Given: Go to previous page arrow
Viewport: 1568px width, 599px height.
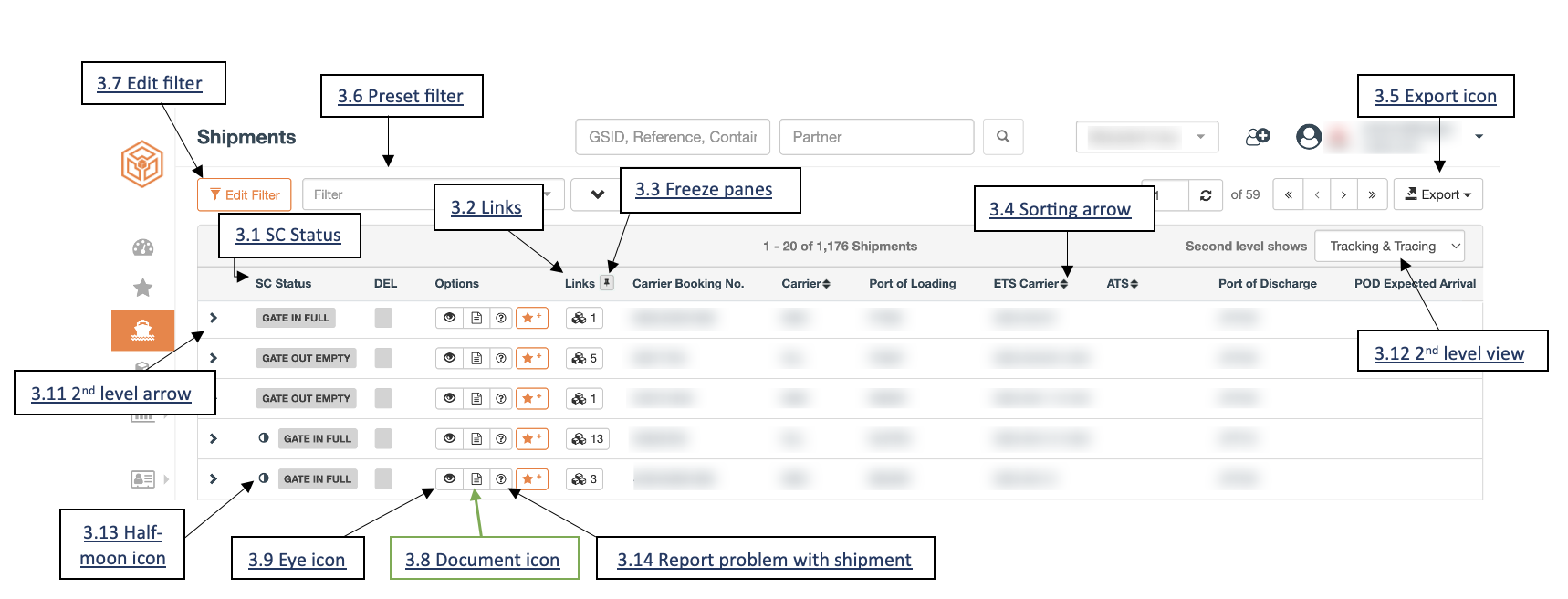Looking at the screenshot, I should [1316, 194].
